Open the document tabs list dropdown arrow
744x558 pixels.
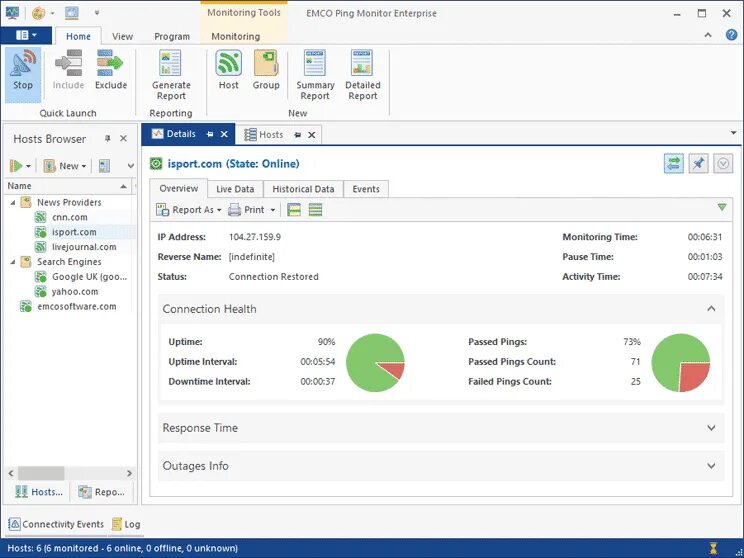point(733,133)
